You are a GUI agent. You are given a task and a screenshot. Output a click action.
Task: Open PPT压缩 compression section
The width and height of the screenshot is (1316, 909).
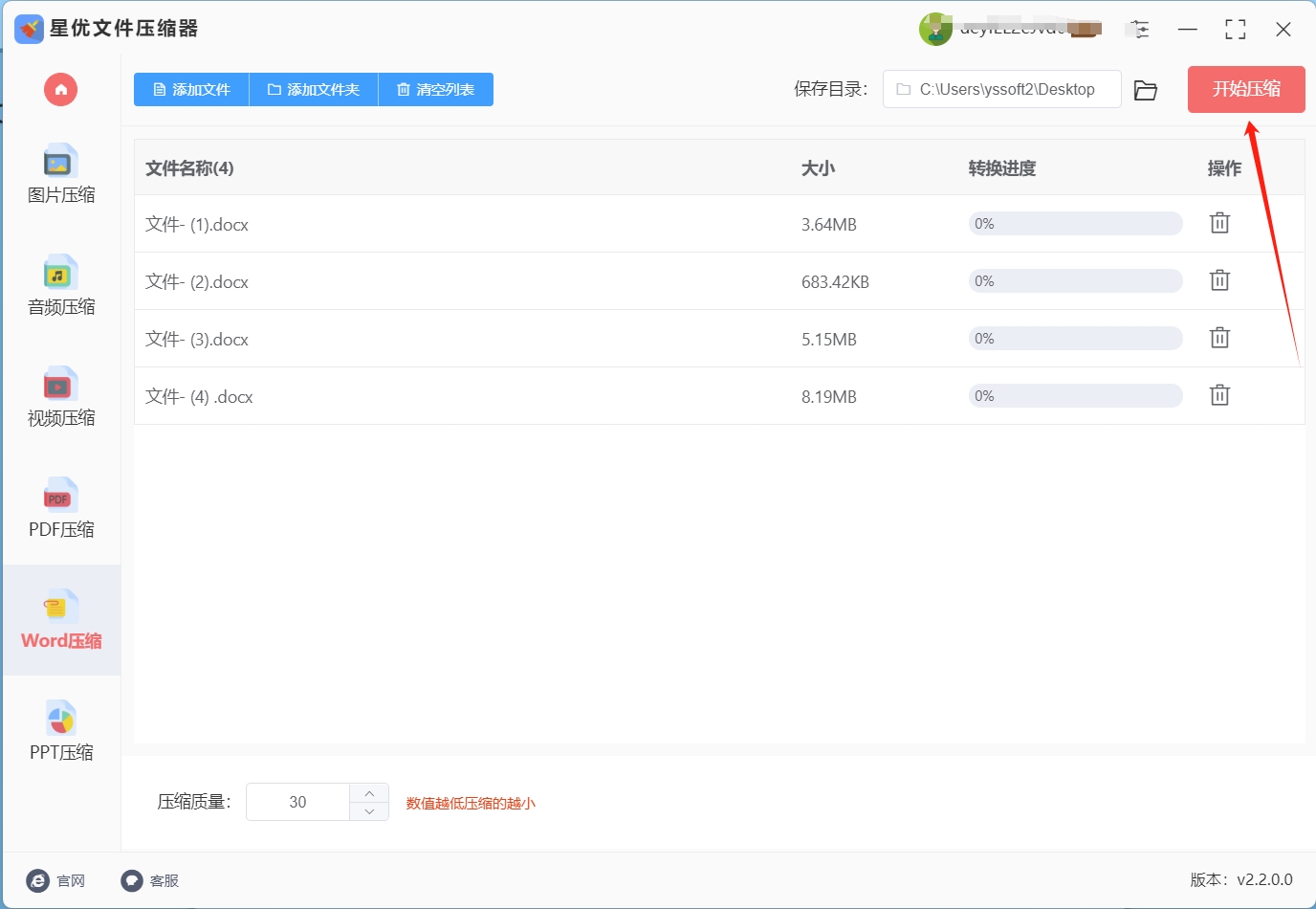(x=61, y=731)
